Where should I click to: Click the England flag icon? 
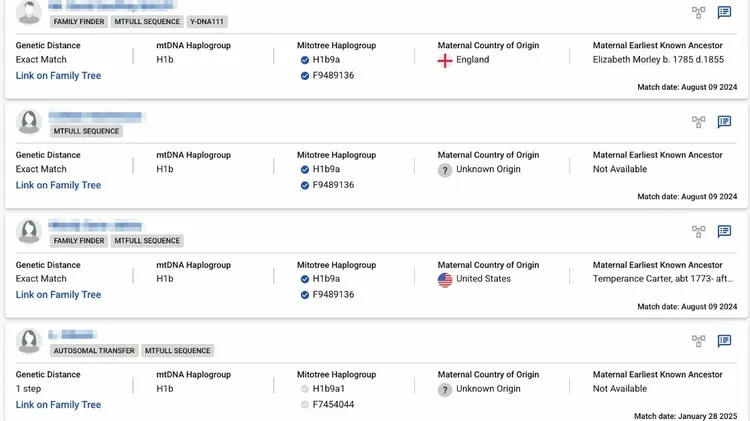pyautogui.click(x=445, y=60)
